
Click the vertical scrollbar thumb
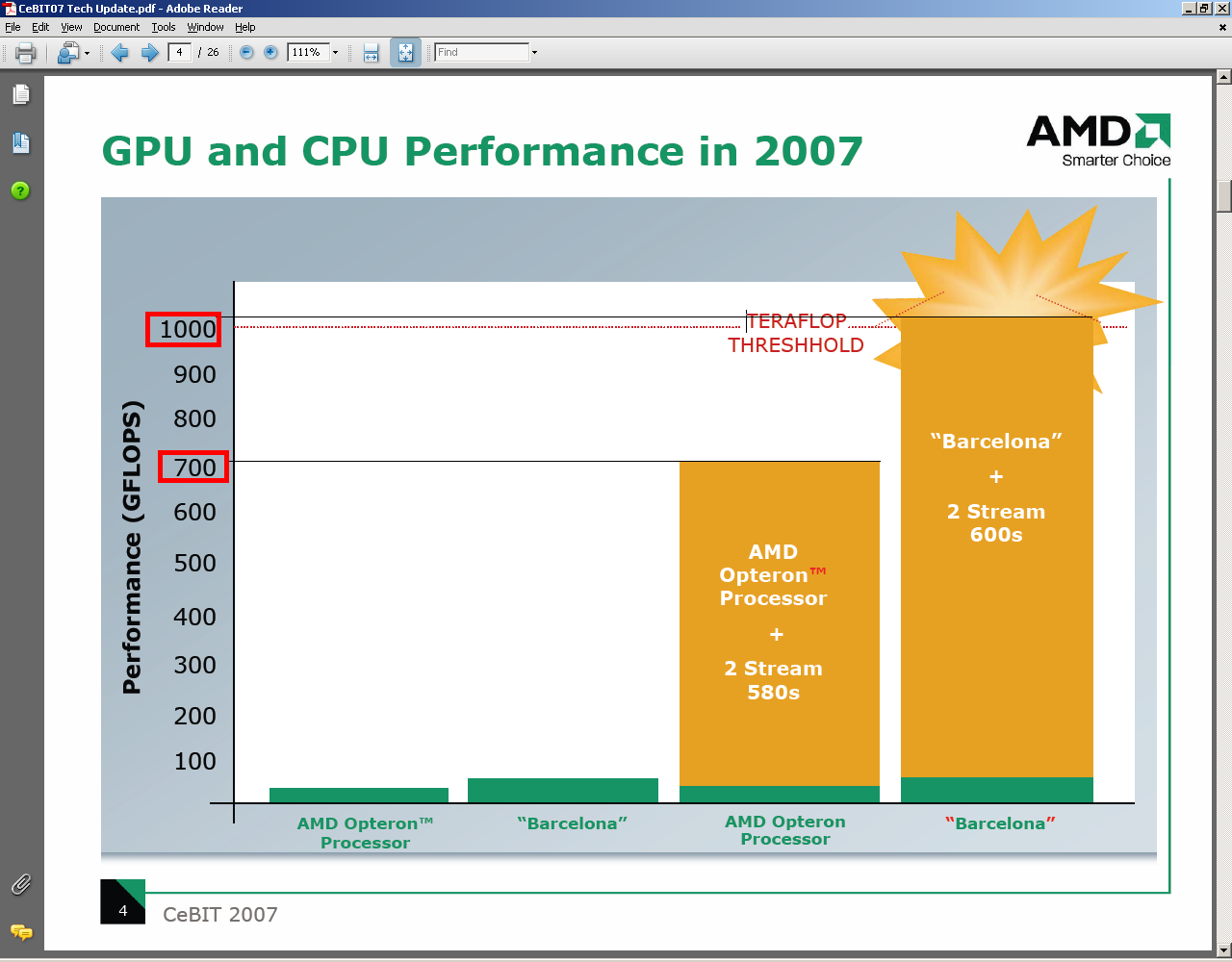(1223, 195)
